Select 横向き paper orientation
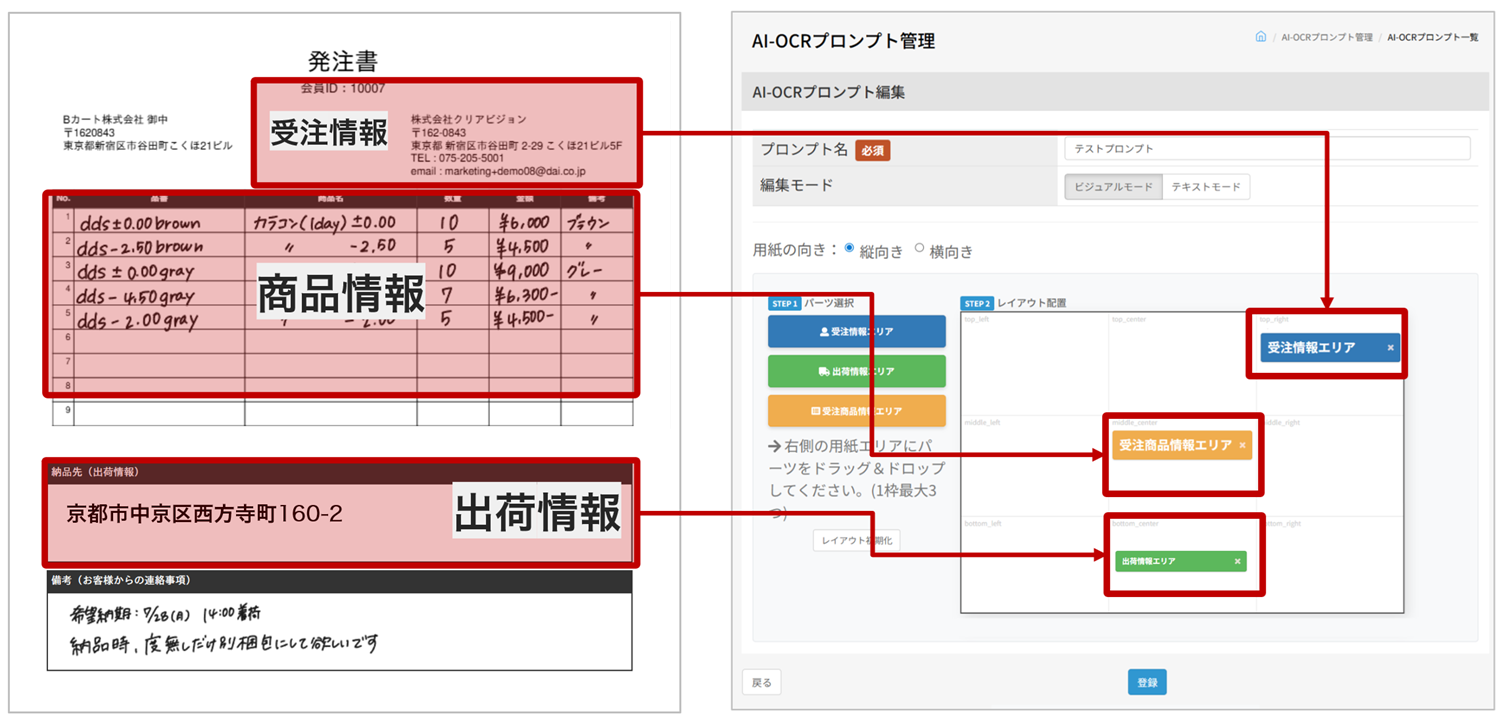 [920, 248]
